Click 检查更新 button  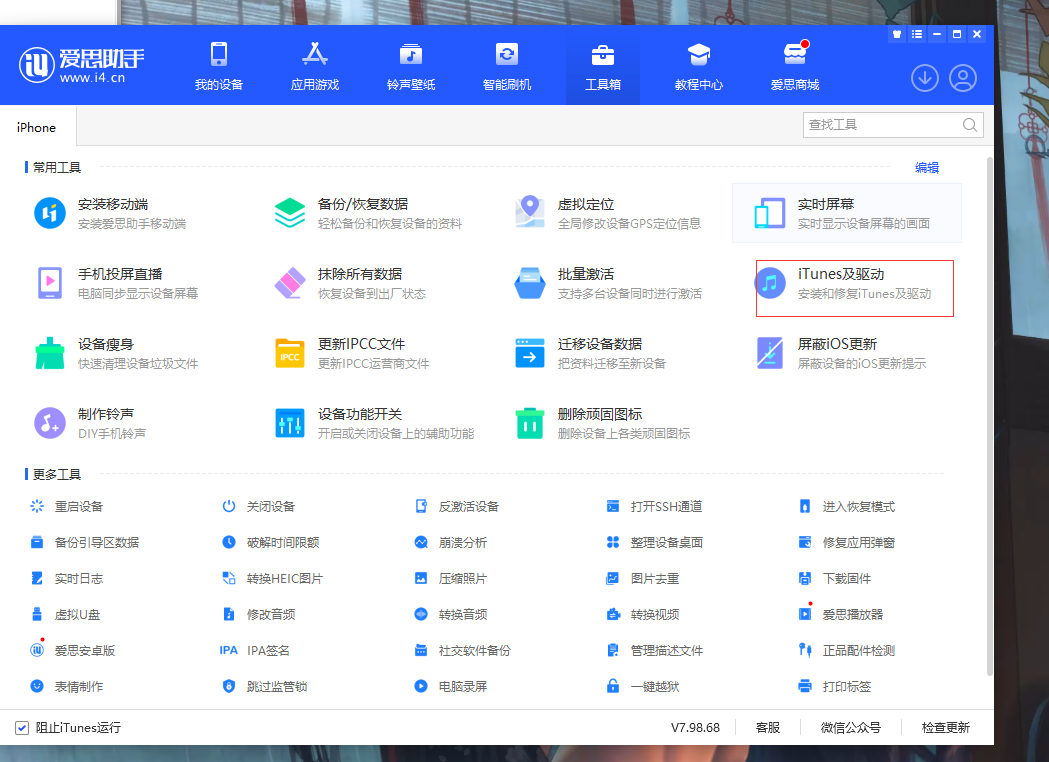pyautogui.click(x=945, y=728)
